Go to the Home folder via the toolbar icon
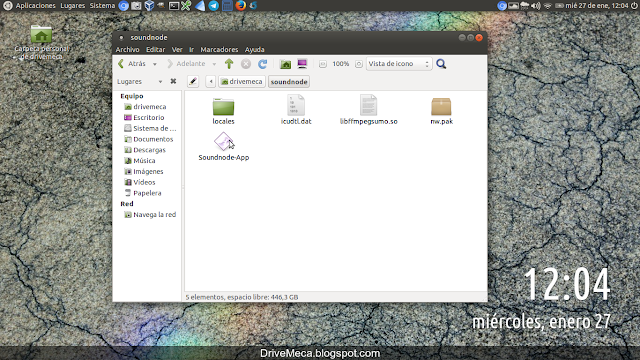The width and height of the screenshot is (640, 360). pyautogui.click(x=285, y=64)
